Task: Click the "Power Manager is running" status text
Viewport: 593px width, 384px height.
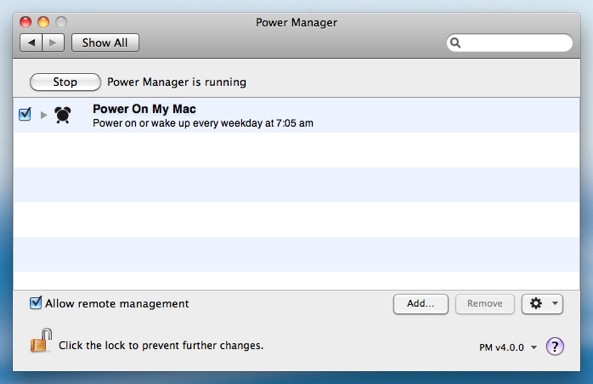Action: coord(177,82)
